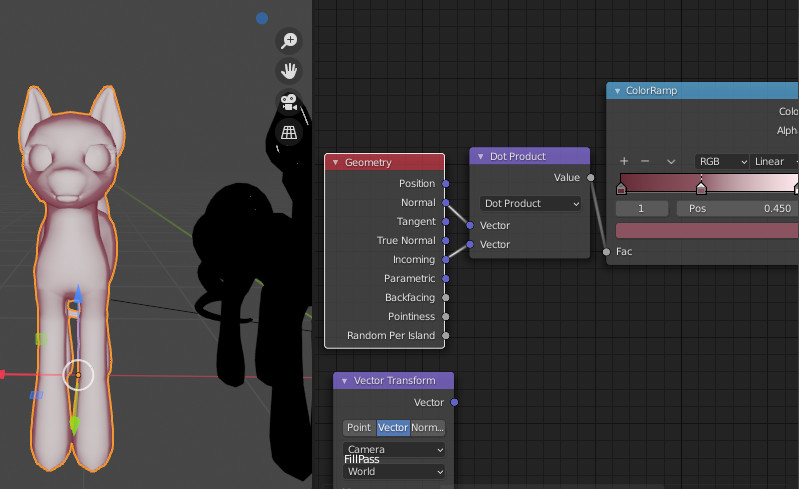Click the Pos 0.450 value field
Image resolution: width=799 pixels, height=489 pixels.
(x=737, y=208)
